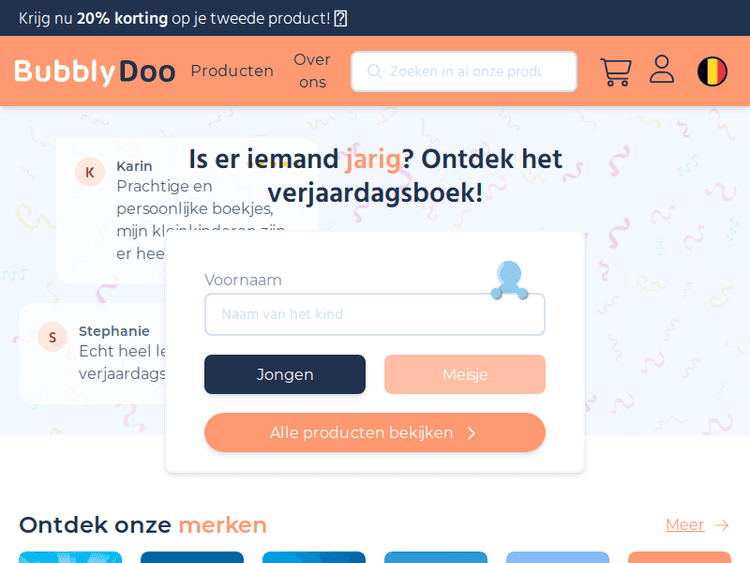Click the blue mascot above the name field
This screenshot has width=750, height=563.
coord(509,280)
